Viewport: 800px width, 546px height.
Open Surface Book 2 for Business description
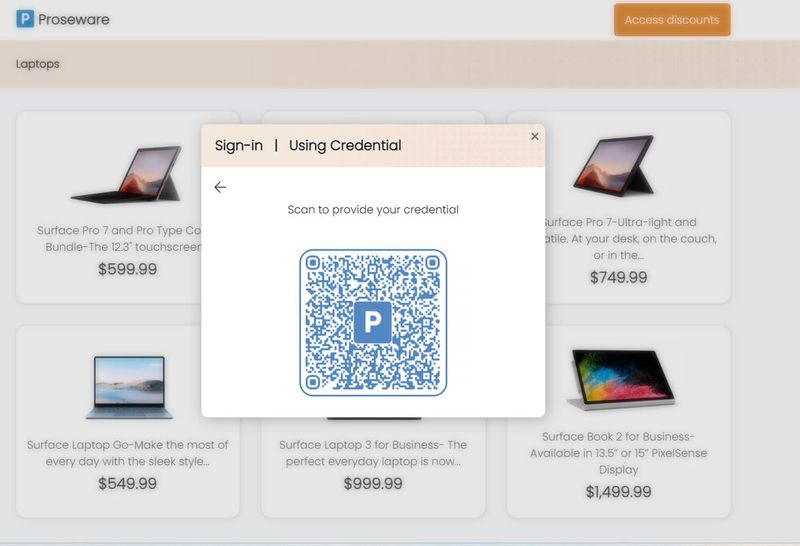coord(618,453)
